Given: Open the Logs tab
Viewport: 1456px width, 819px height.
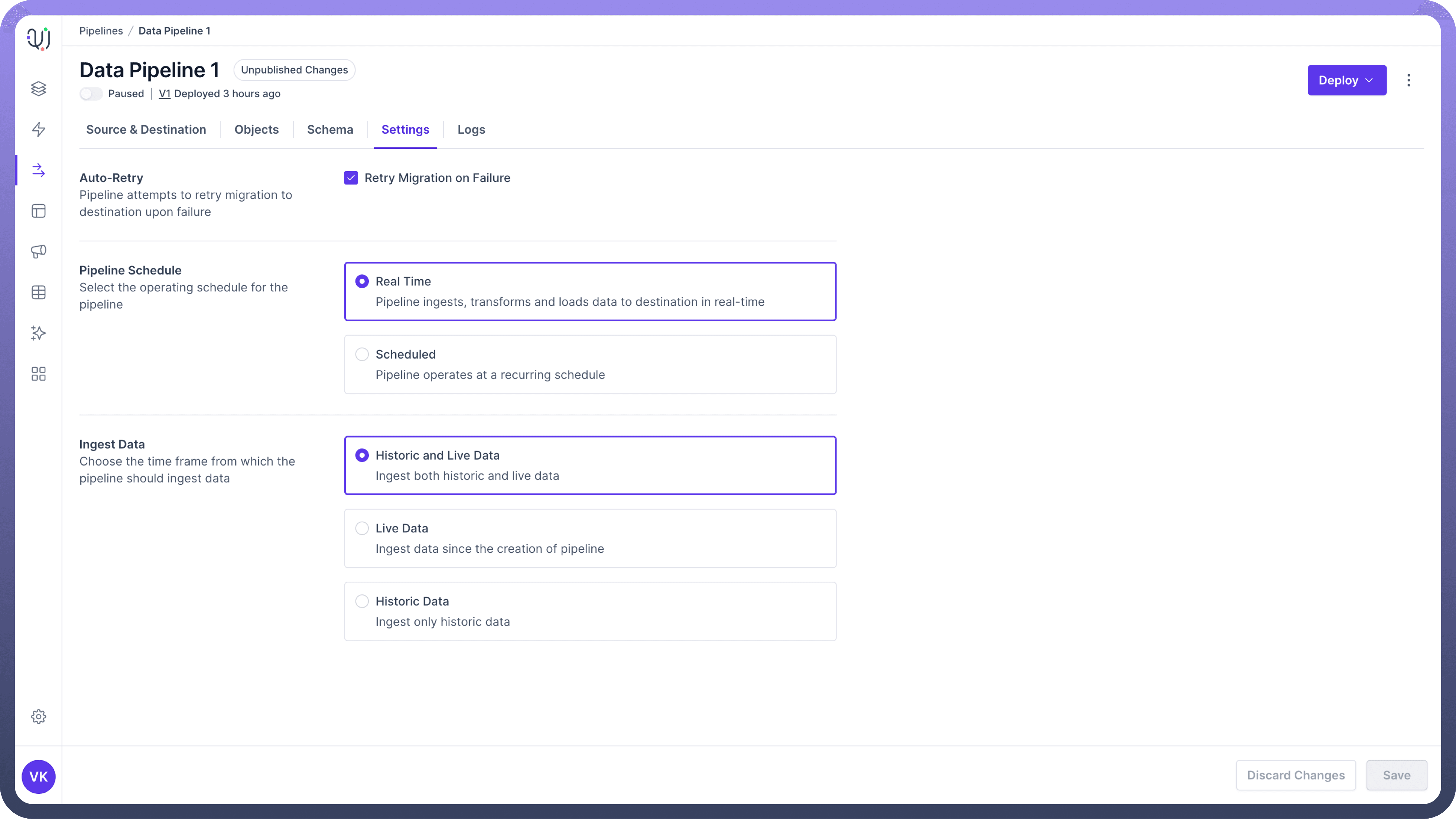Looking at the screenshot, I should click(x=471, y=129).
